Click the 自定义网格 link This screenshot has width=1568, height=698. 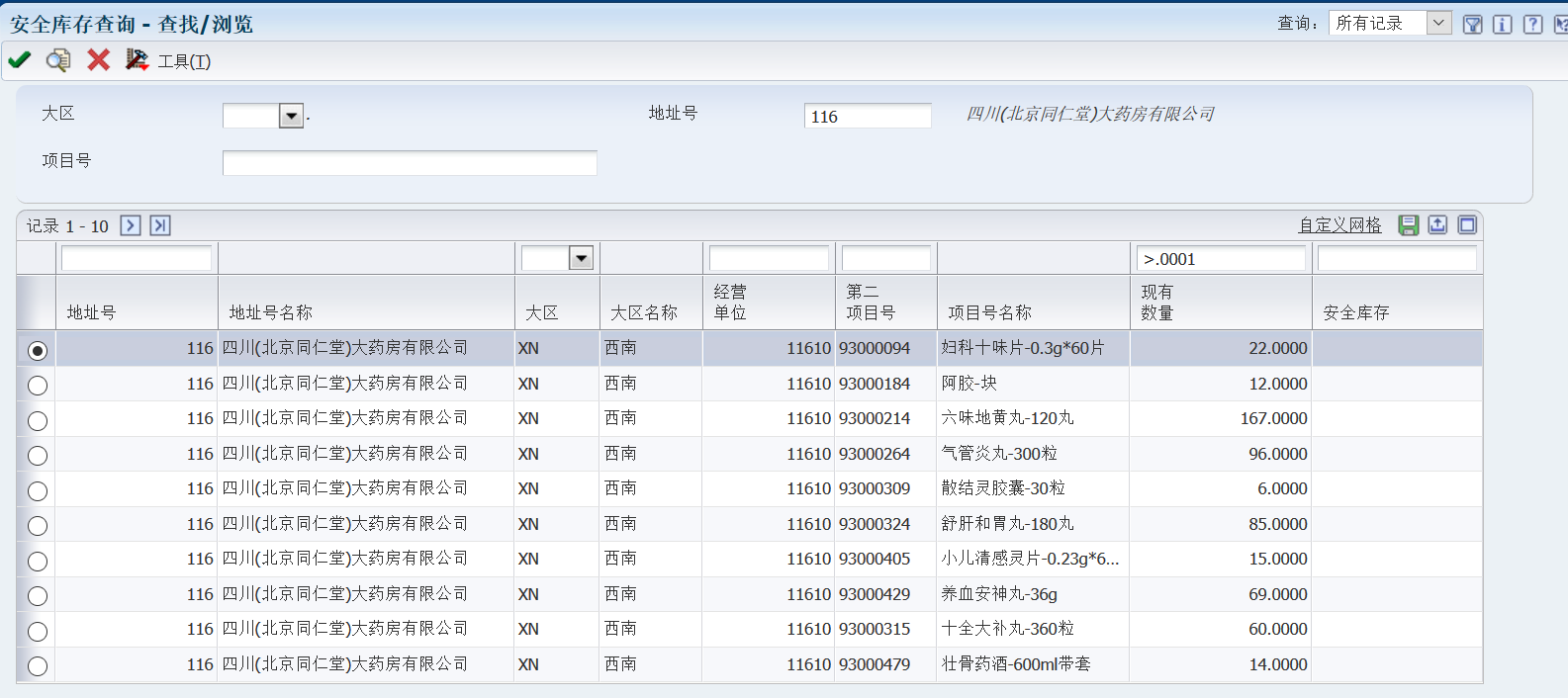point(1339,225)
